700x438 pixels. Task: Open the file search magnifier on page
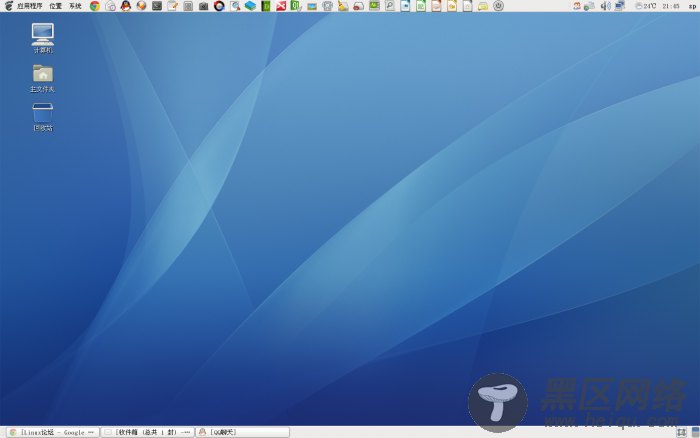tap(390, 6)
